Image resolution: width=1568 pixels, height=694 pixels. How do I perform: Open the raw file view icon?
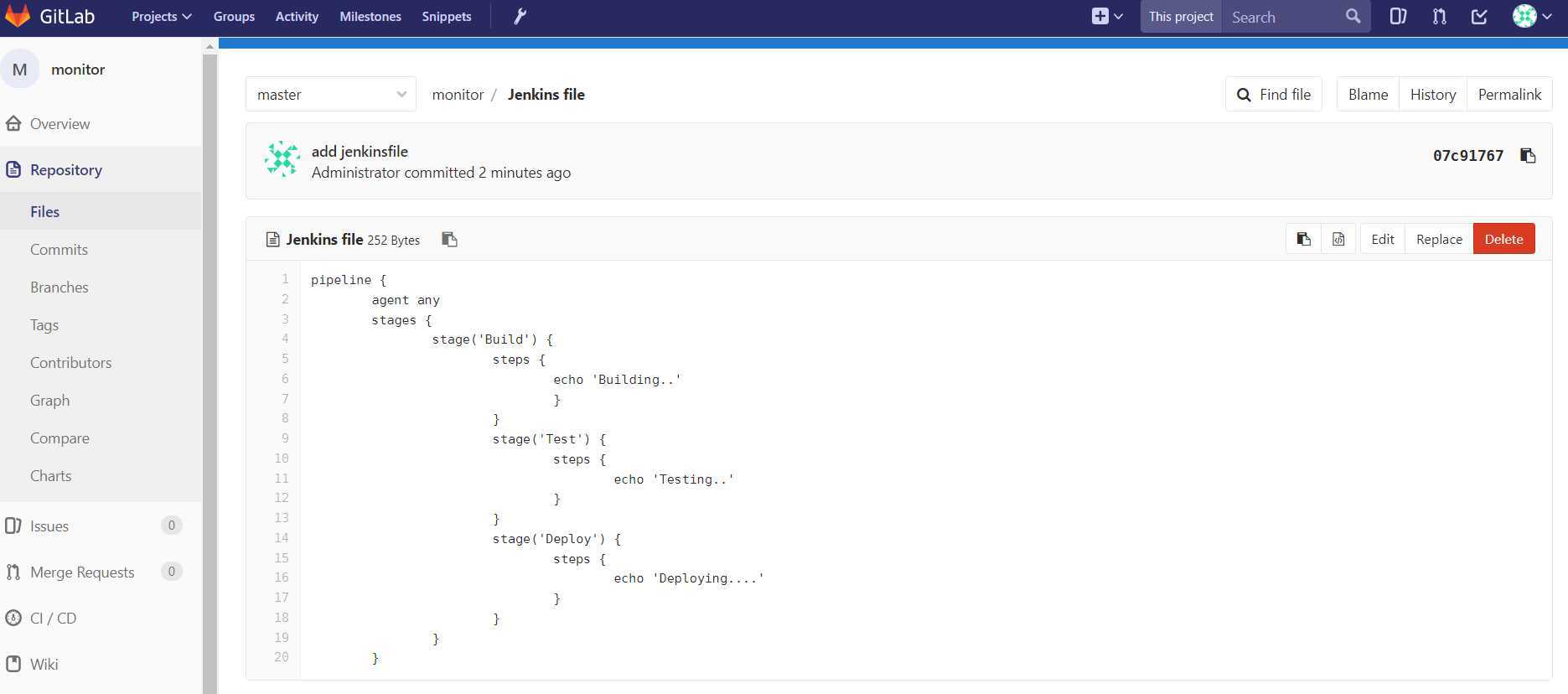click(1338, 240)
